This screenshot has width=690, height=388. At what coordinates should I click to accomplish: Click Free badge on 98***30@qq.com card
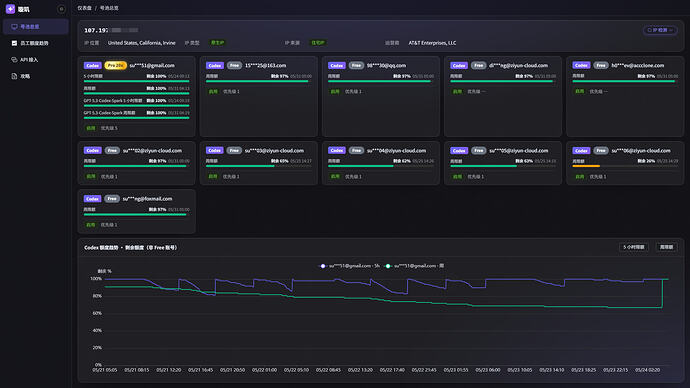coord(356,66)
